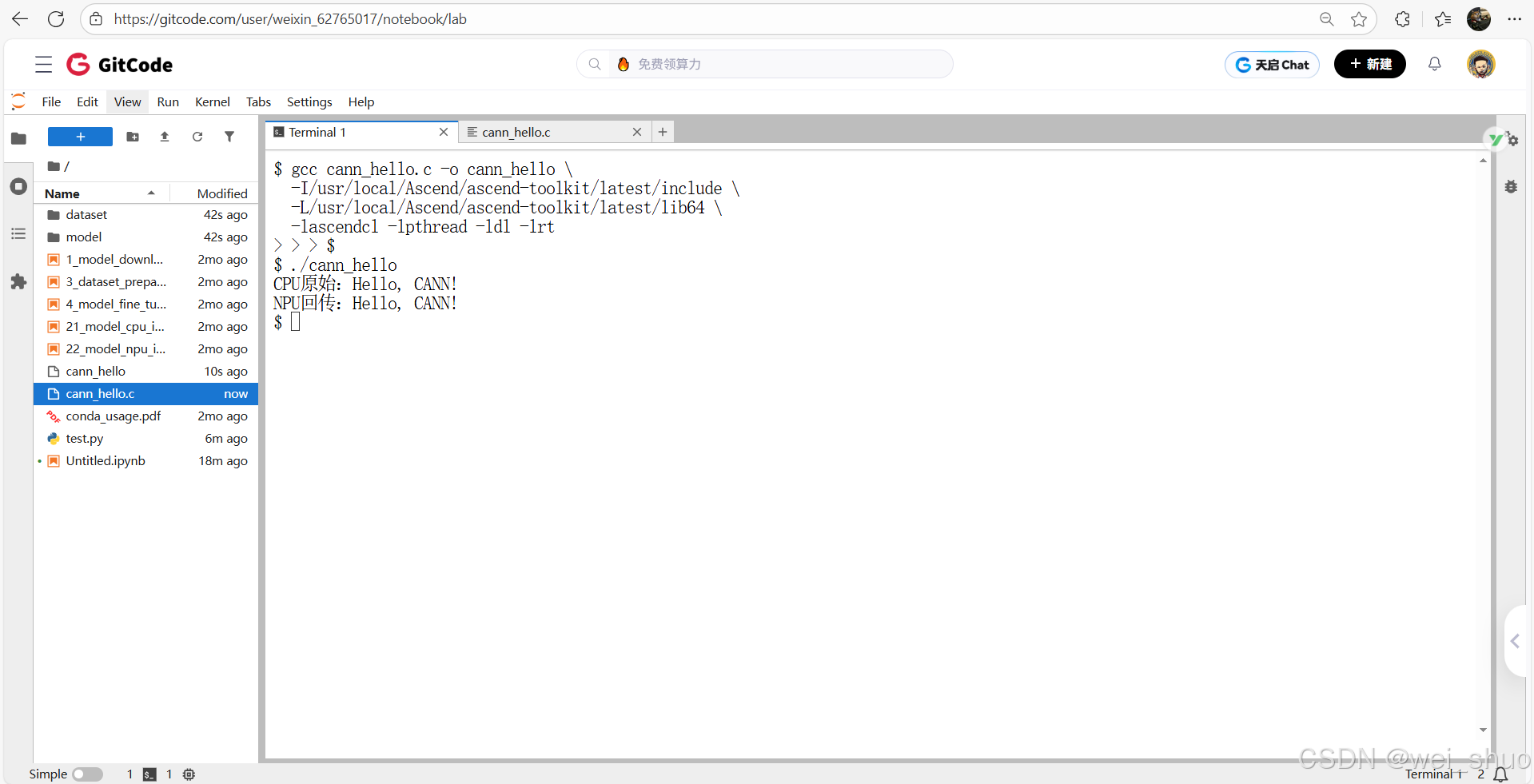Viewport: 1534px width, 784px height.
Task: Create a new folder icon
Action: coord(133,137)
